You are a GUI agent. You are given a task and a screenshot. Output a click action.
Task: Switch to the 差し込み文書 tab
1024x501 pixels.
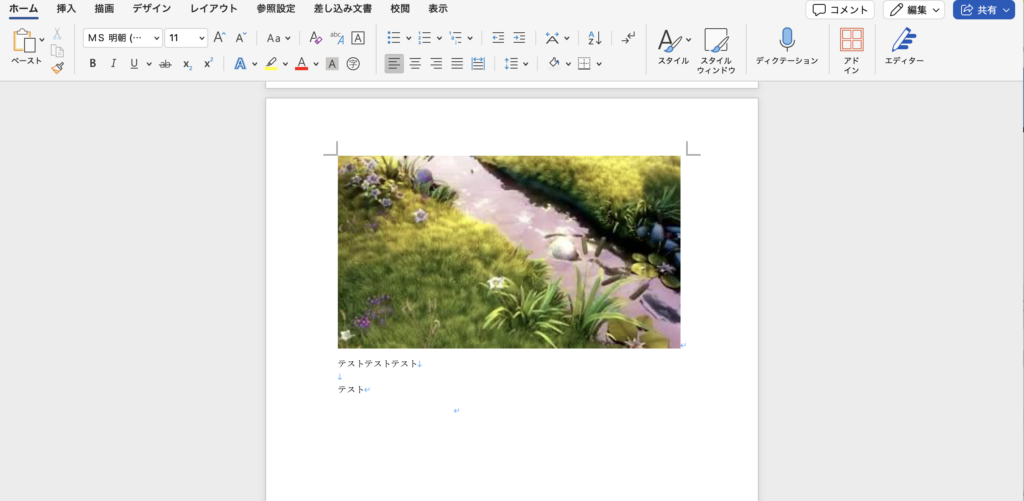point(343,9)
